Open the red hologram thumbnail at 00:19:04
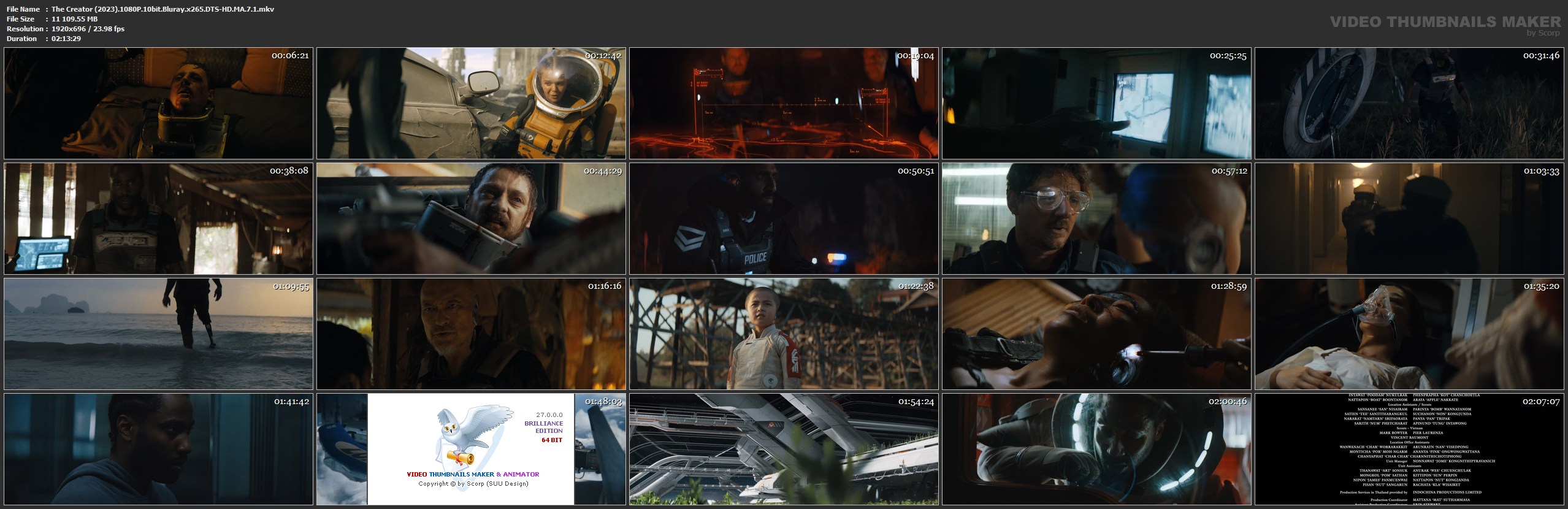This screenshot has width=1568, height=509. click(784, 103)
